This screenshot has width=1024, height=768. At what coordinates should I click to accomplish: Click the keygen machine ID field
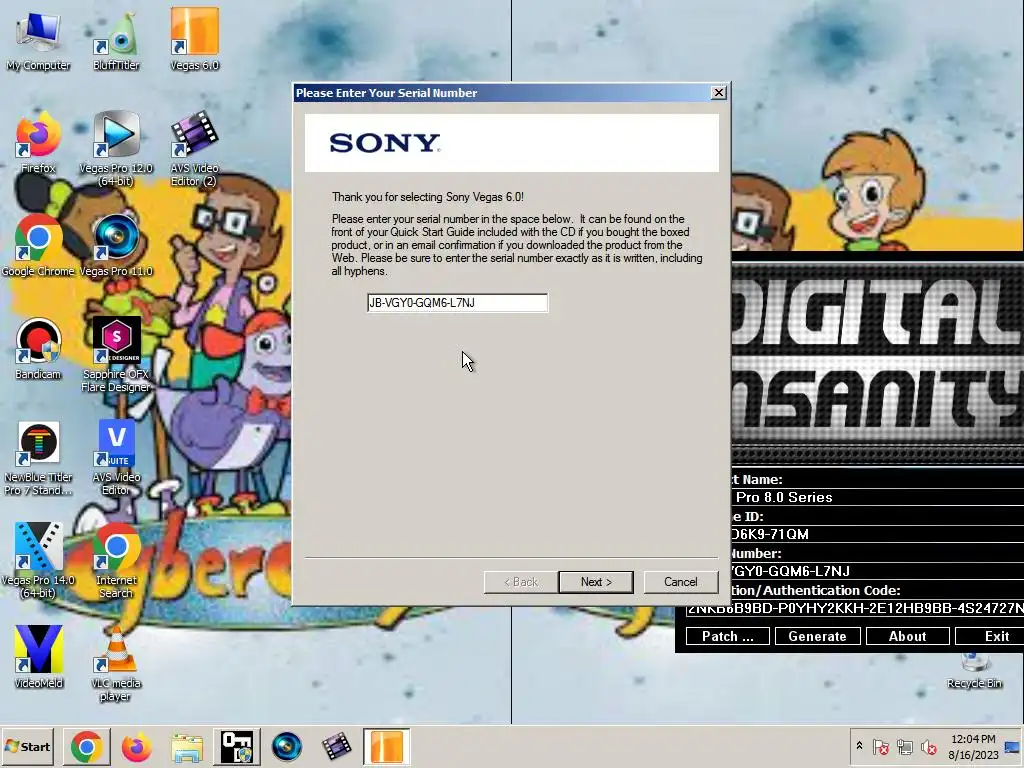877,534
